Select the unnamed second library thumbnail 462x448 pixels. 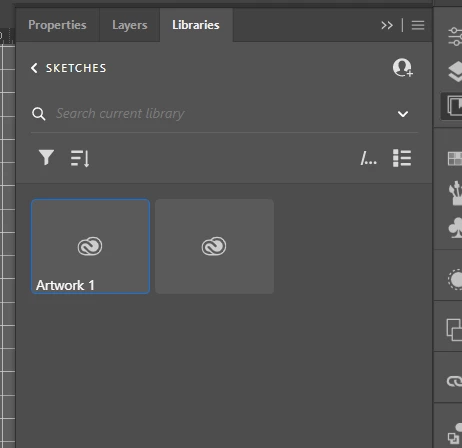[214, 246]
